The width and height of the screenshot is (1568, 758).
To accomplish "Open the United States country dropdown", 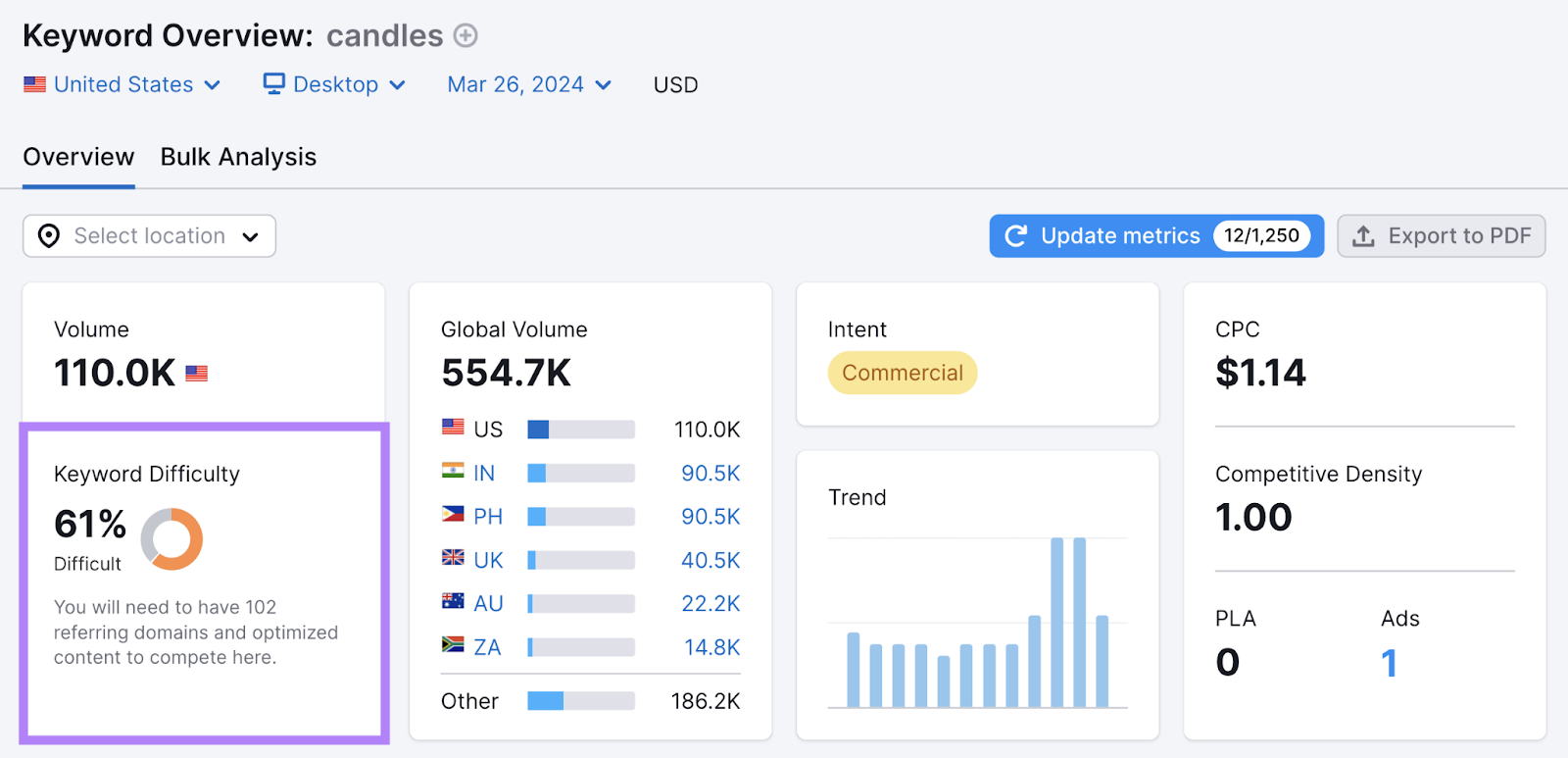I will (x=122, y=85).
